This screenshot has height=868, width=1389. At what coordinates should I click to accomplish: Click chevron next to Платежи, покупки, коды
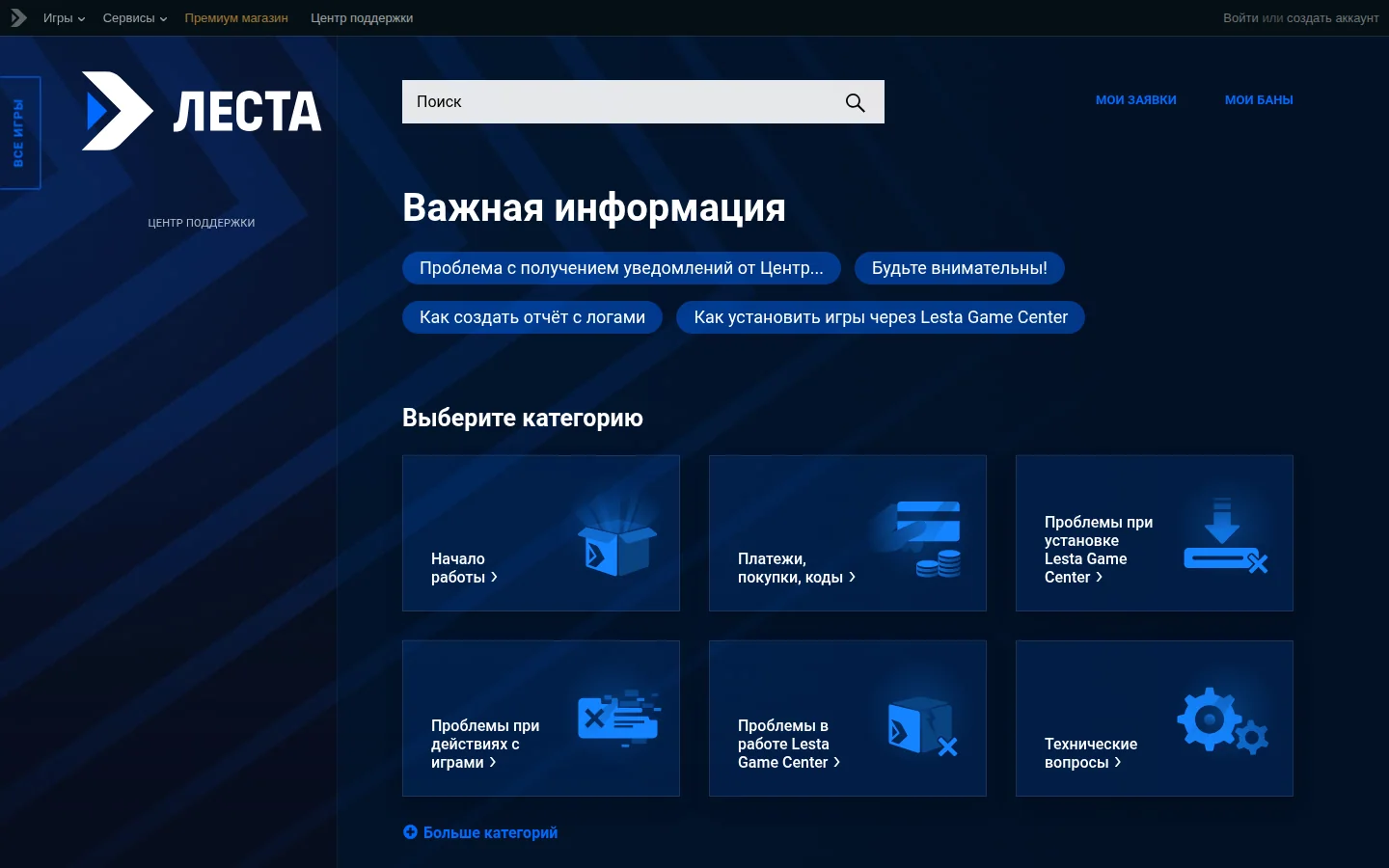tap(853, 577)
